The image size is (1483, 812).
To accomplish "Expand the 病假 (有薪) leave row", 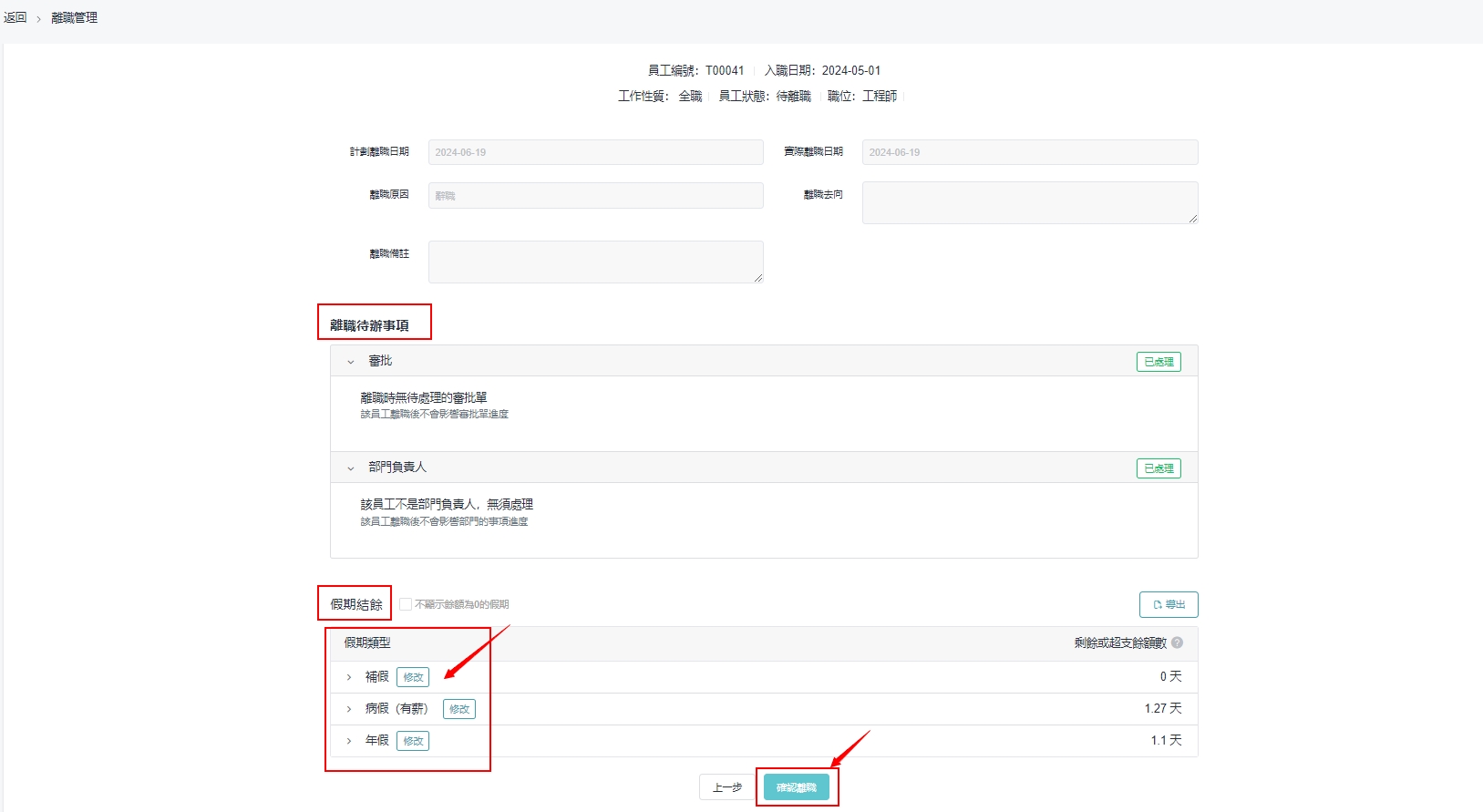I will (349, 709).
